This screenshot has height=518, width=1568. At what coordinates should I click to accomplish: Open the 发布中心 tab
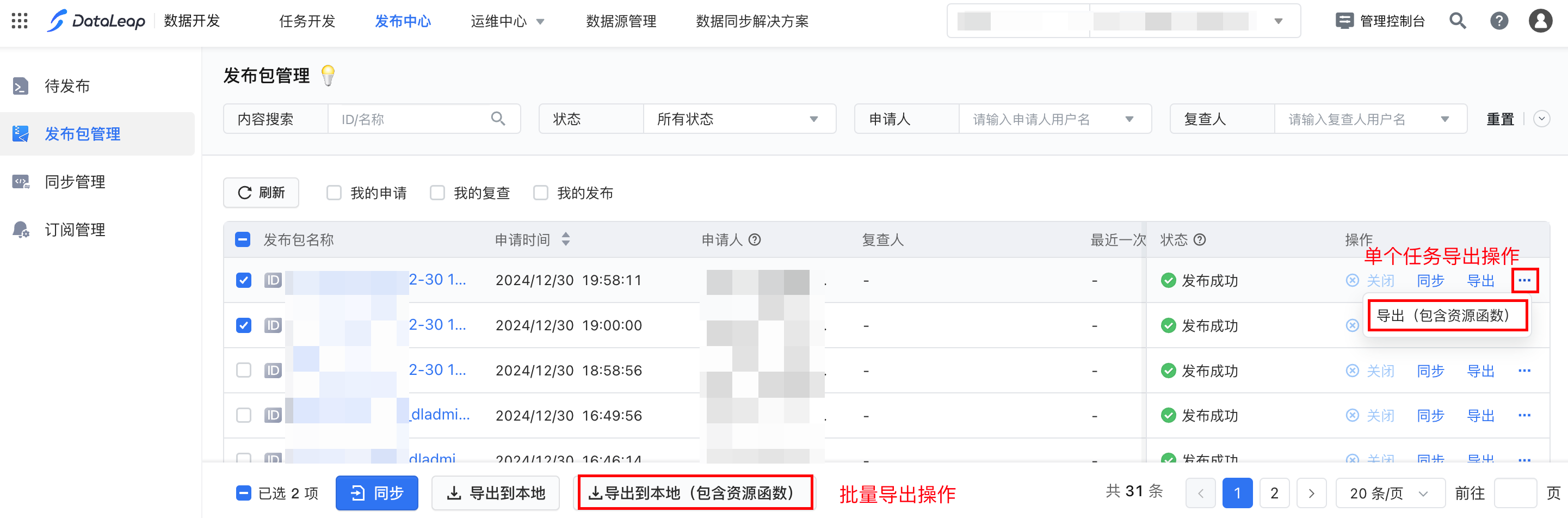coord(403,22)
